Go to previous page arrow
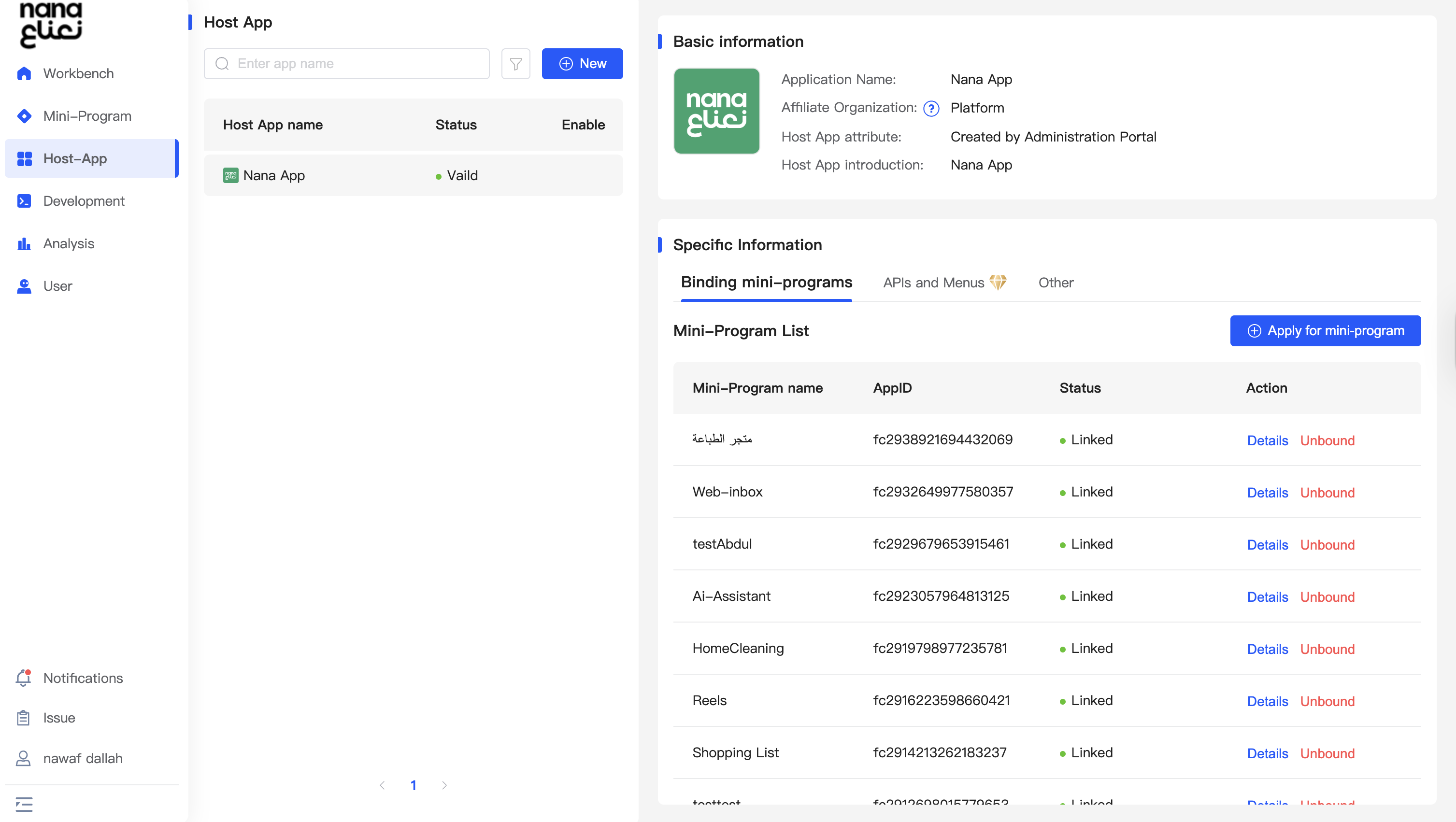The width and height of the screenshot is (1456, 822). (382, 785)
